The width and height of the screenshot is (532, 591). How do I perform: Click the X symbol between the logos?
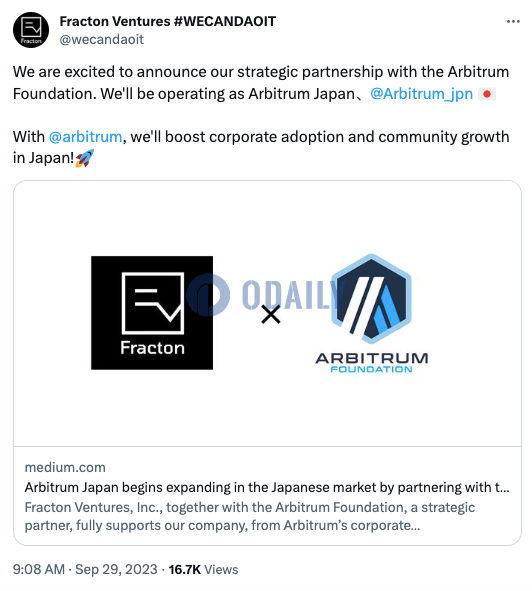click(x=271, y=314)
